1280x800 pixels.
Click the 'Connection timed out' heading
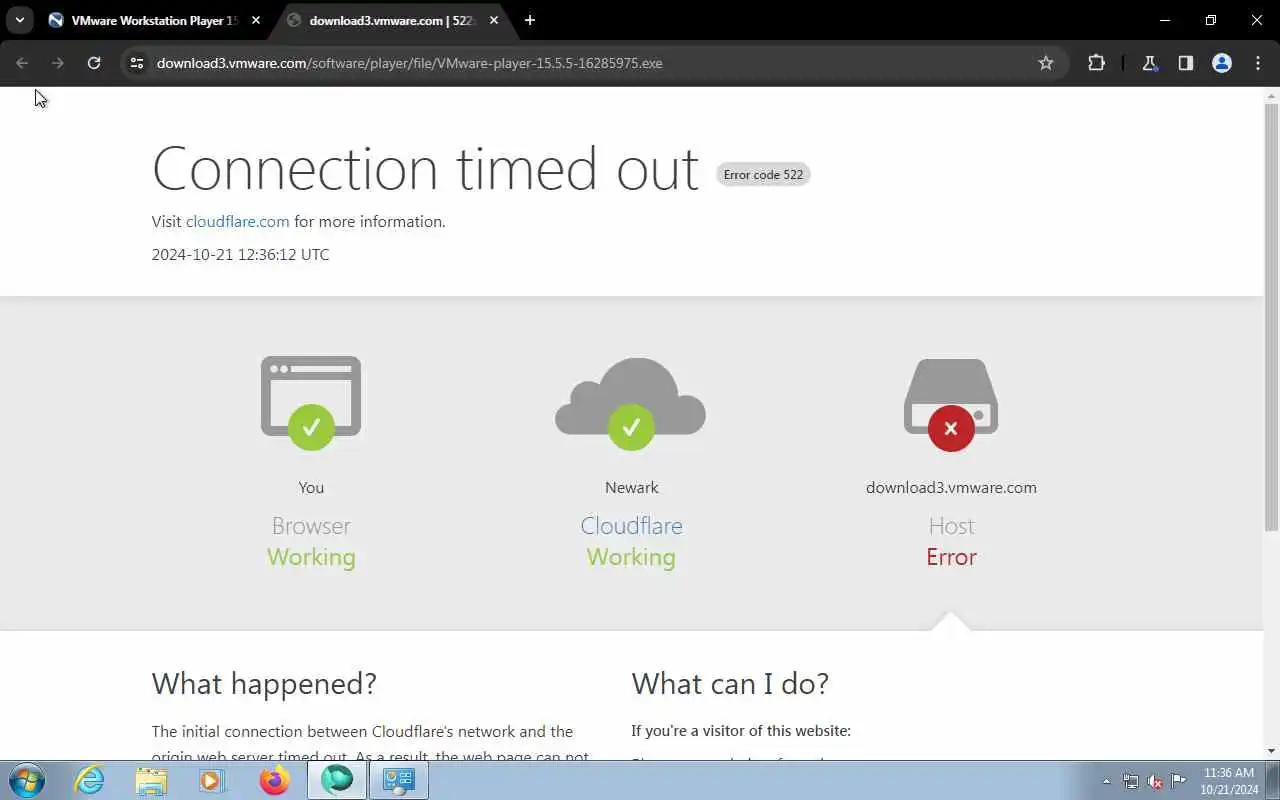coord(425,168)
